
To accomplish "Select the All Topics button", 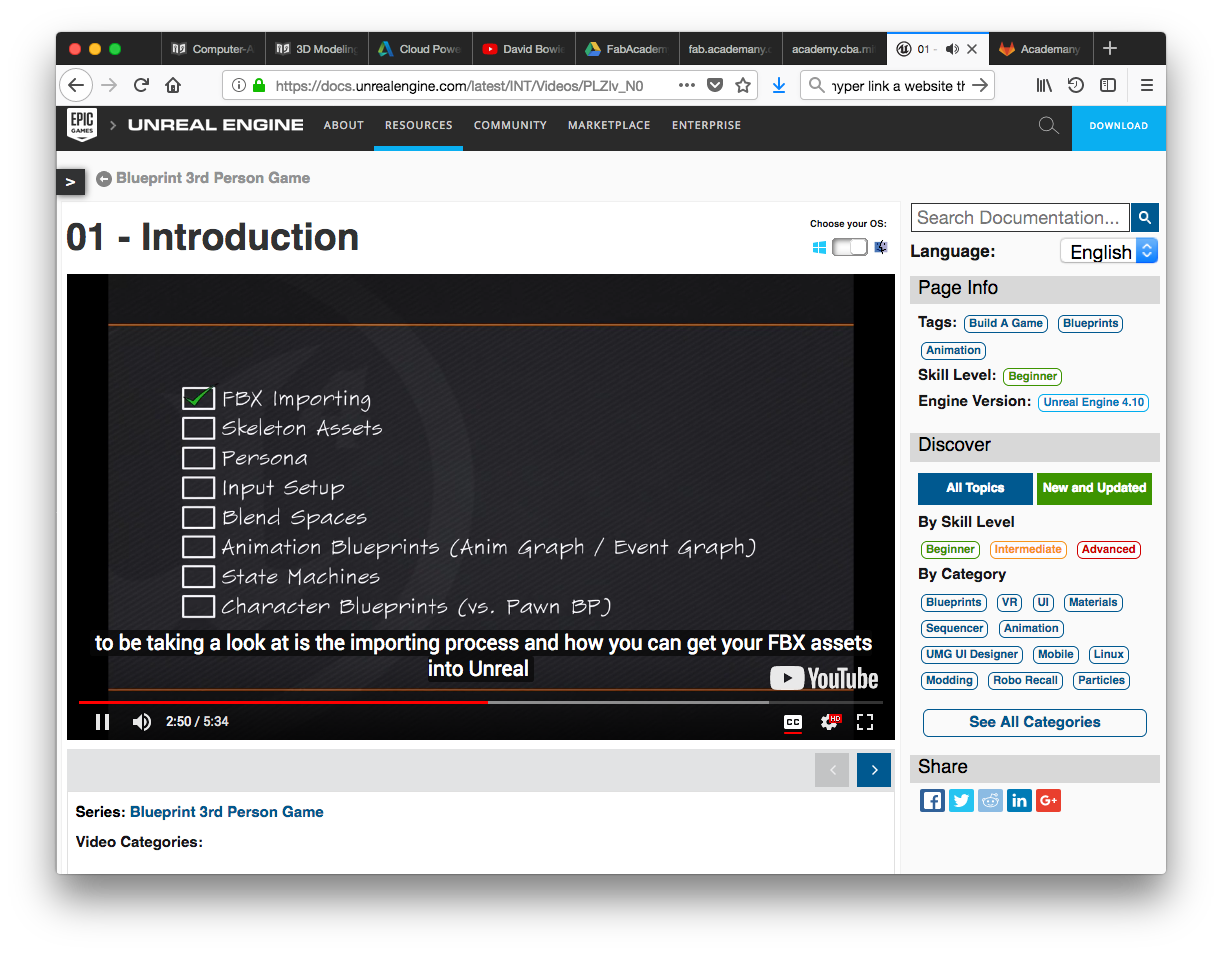I will coord(975,488).
